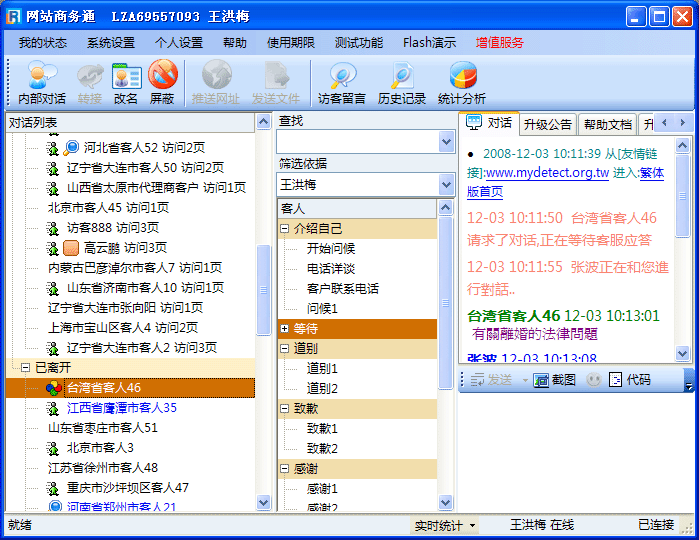The height and width of the screenshot is (540, 699).
Task: Open the emoticon smiley picker
Action: [593, 380]
